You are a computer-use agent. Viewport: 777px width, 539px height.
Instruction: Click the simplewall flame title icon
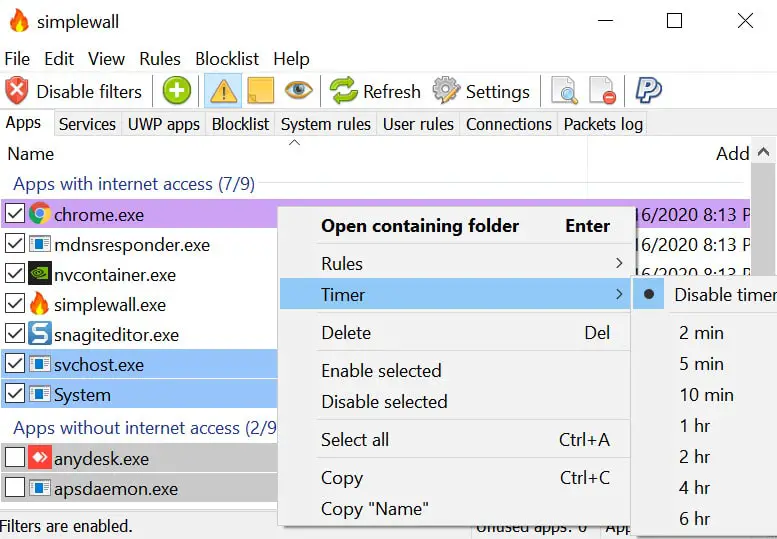[19, 21]
